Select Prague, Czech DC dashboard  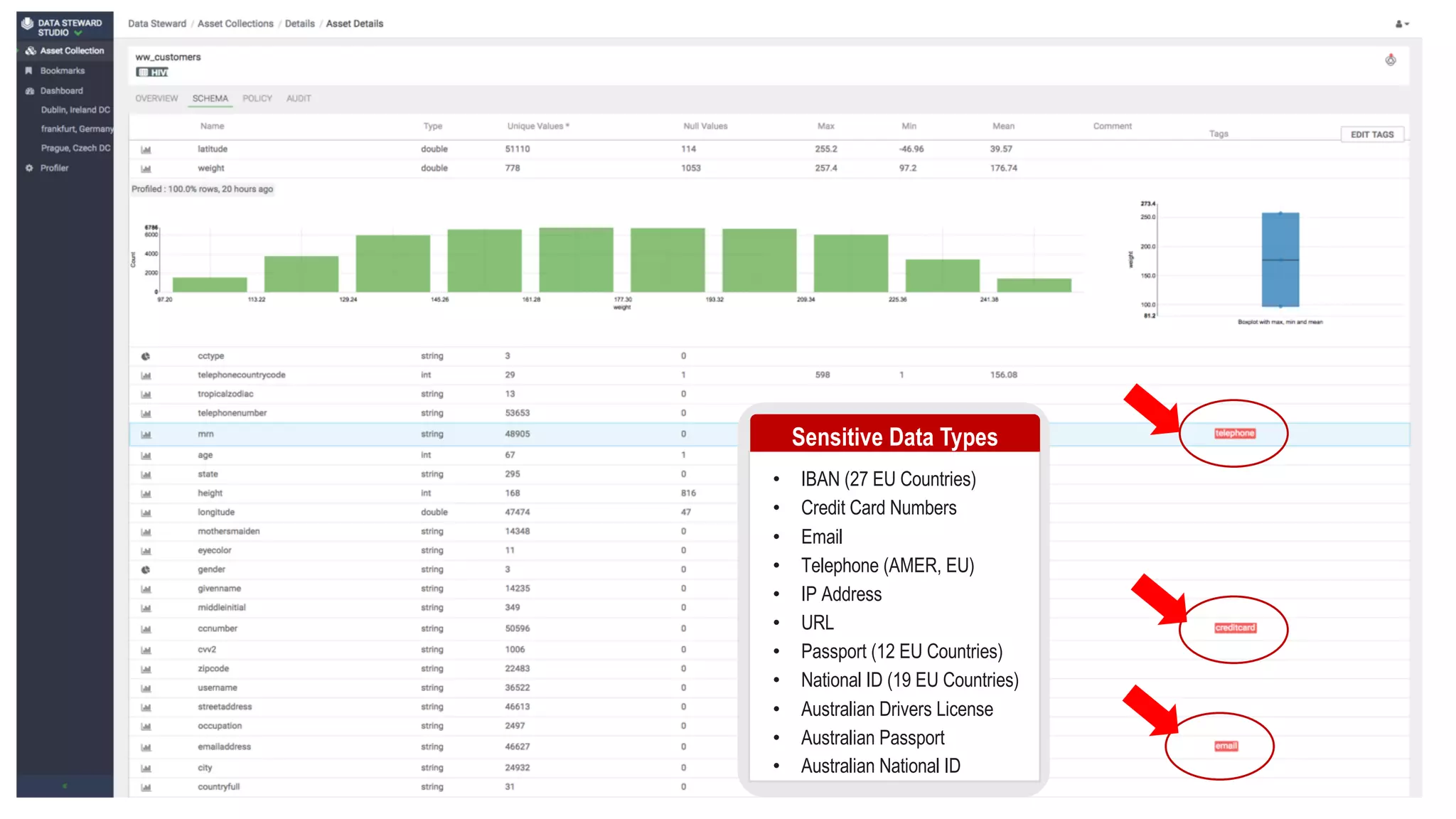tap(75, 148)
